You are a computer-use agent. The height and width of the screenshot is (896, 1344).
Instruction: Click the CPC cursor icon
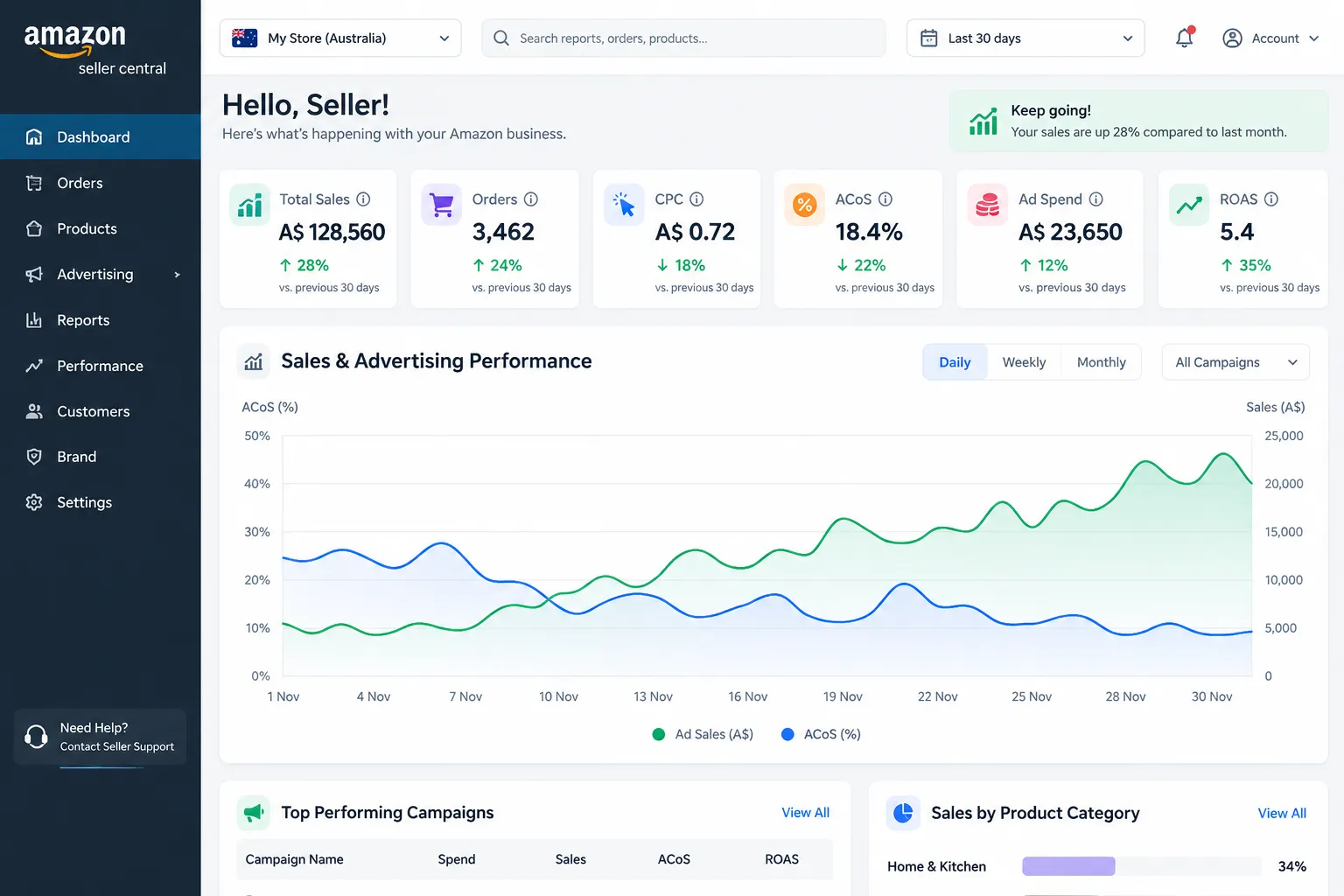click(x=624, y=205)
